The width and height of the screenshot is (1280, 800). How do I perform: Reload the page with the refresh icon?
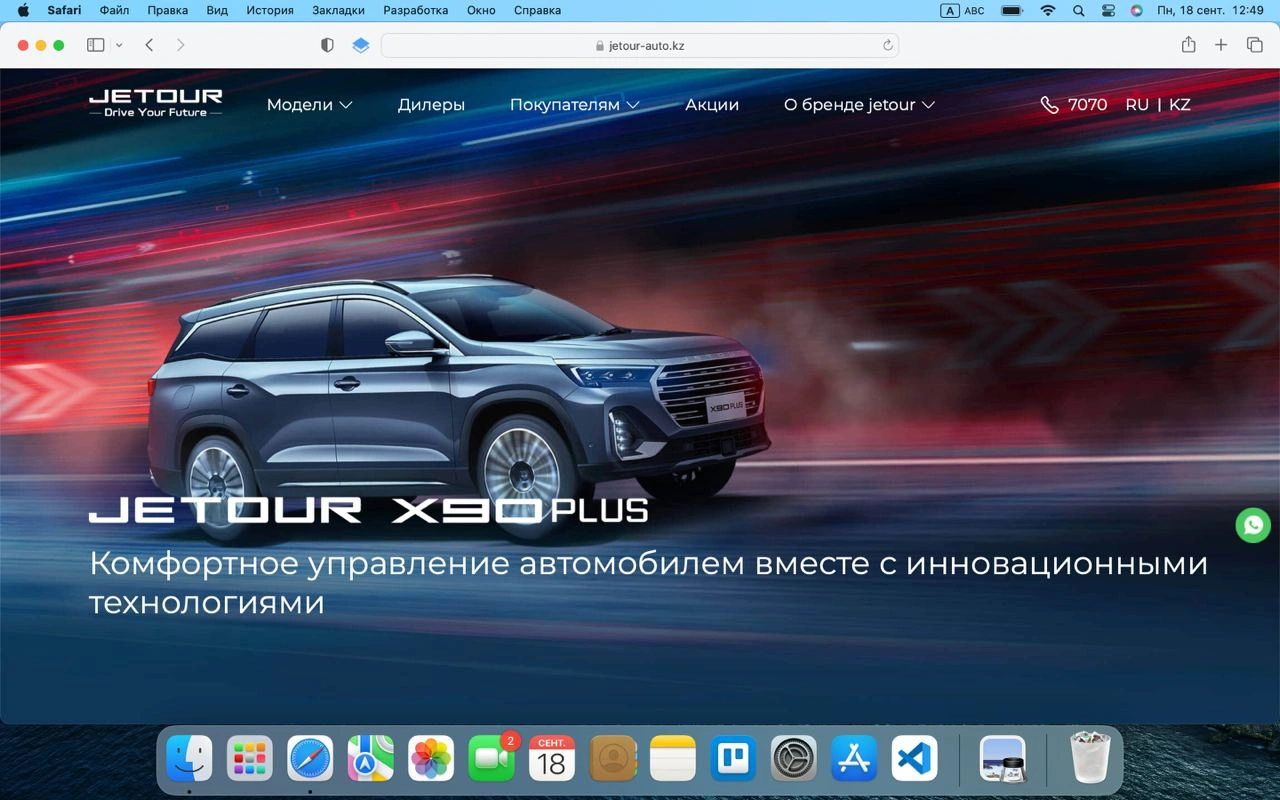(x=887, y=45)
